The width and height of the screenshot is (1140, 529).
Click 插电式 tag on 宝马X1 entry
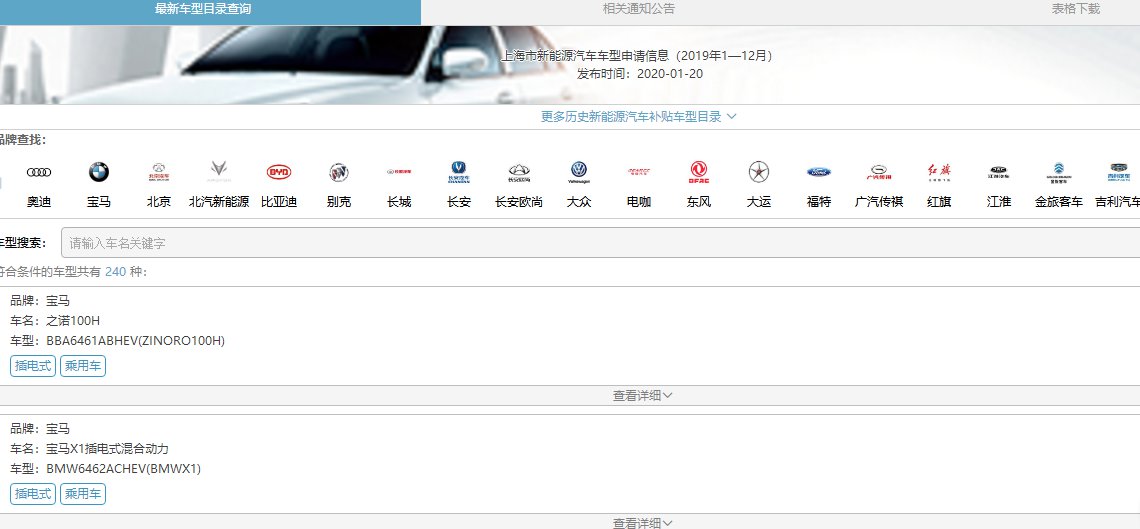click(33, 494)
